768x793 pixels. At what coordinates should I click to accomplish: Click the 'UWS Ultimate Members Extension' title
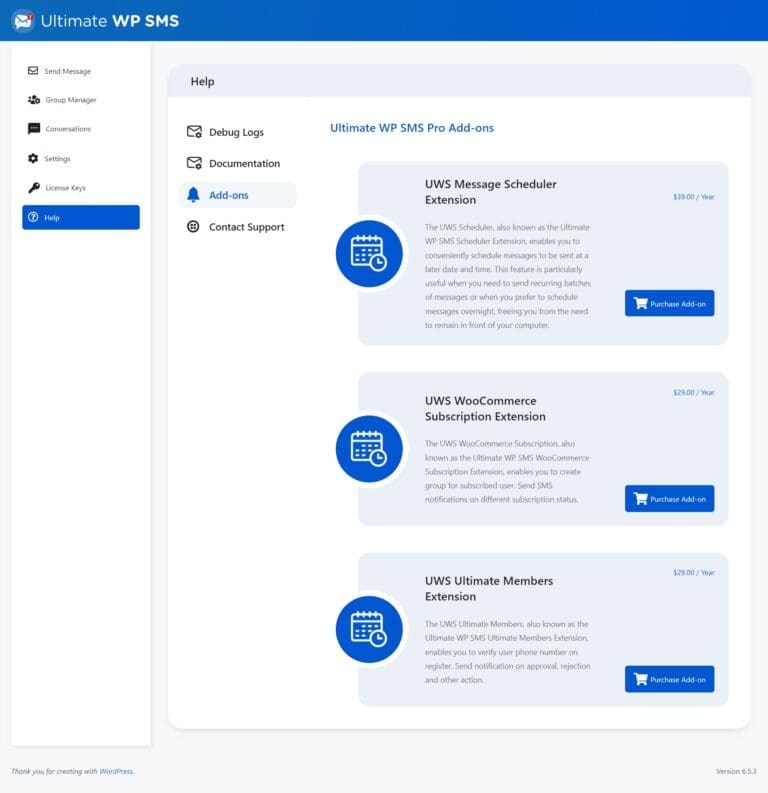[x=489, y=588]
